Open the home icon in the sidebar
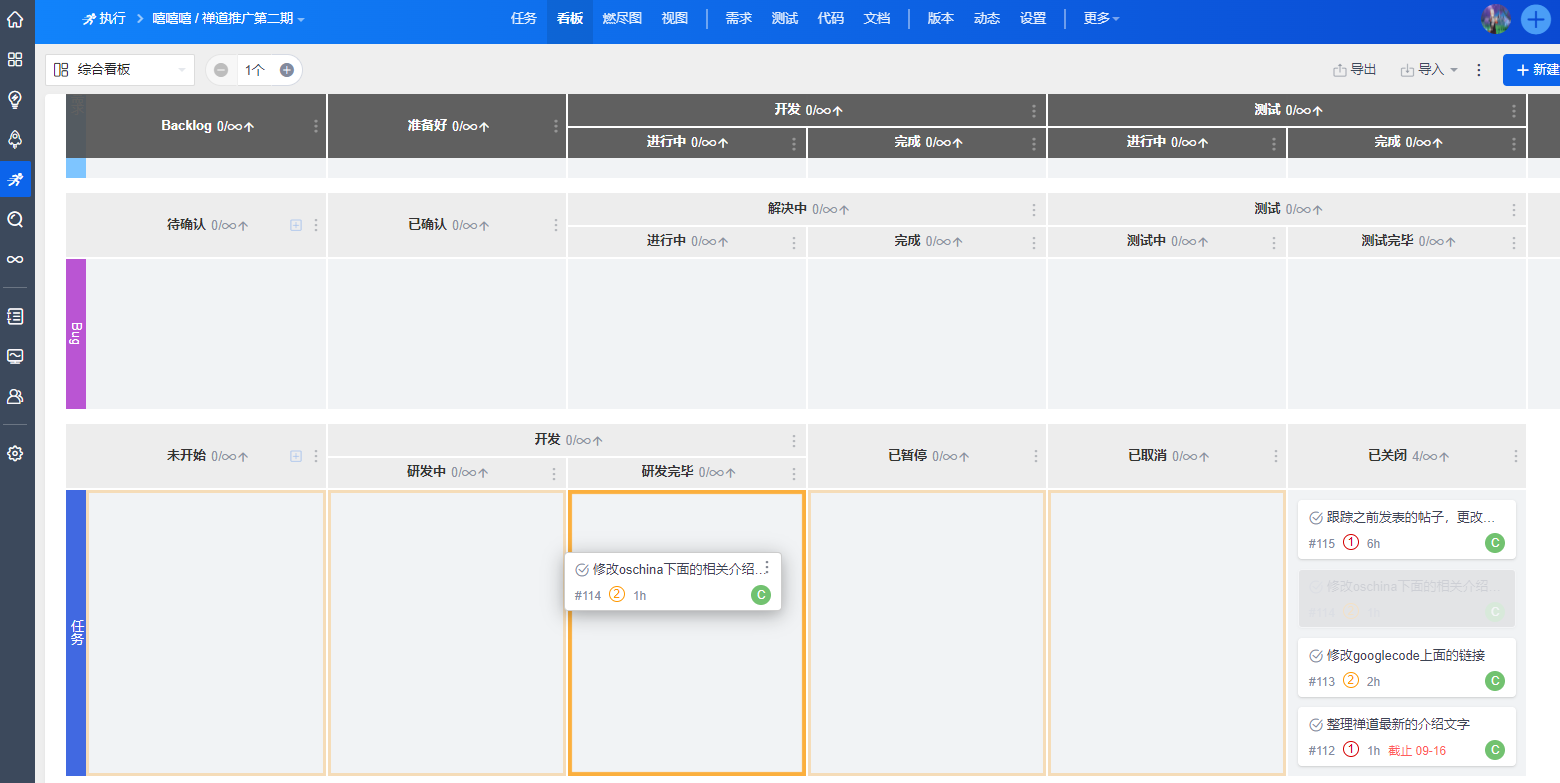Screen dimensions: 1560x783 [x=15, y=19]
